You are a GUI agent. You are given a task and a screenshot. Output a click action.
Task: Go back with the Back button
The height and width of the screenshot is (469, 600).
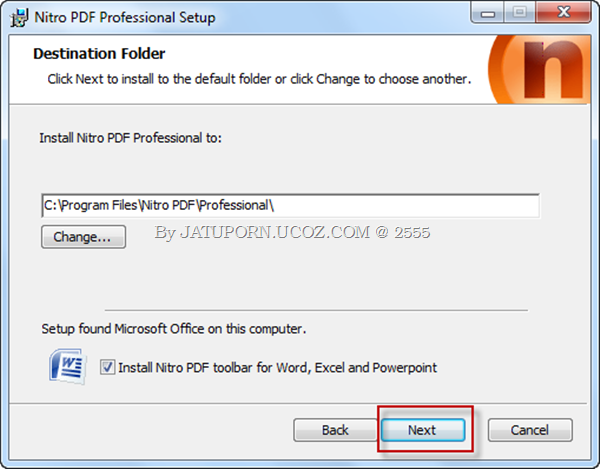tap(335, 430)
